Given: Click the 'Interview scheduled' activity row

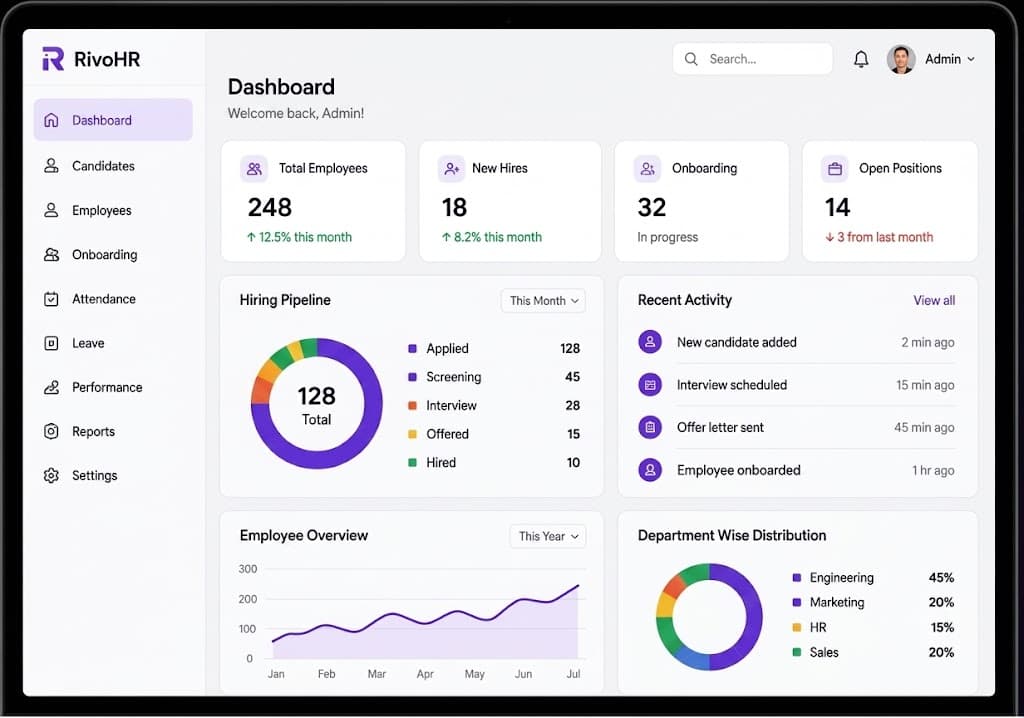Looking at the screenshot, I should [796, 385].
